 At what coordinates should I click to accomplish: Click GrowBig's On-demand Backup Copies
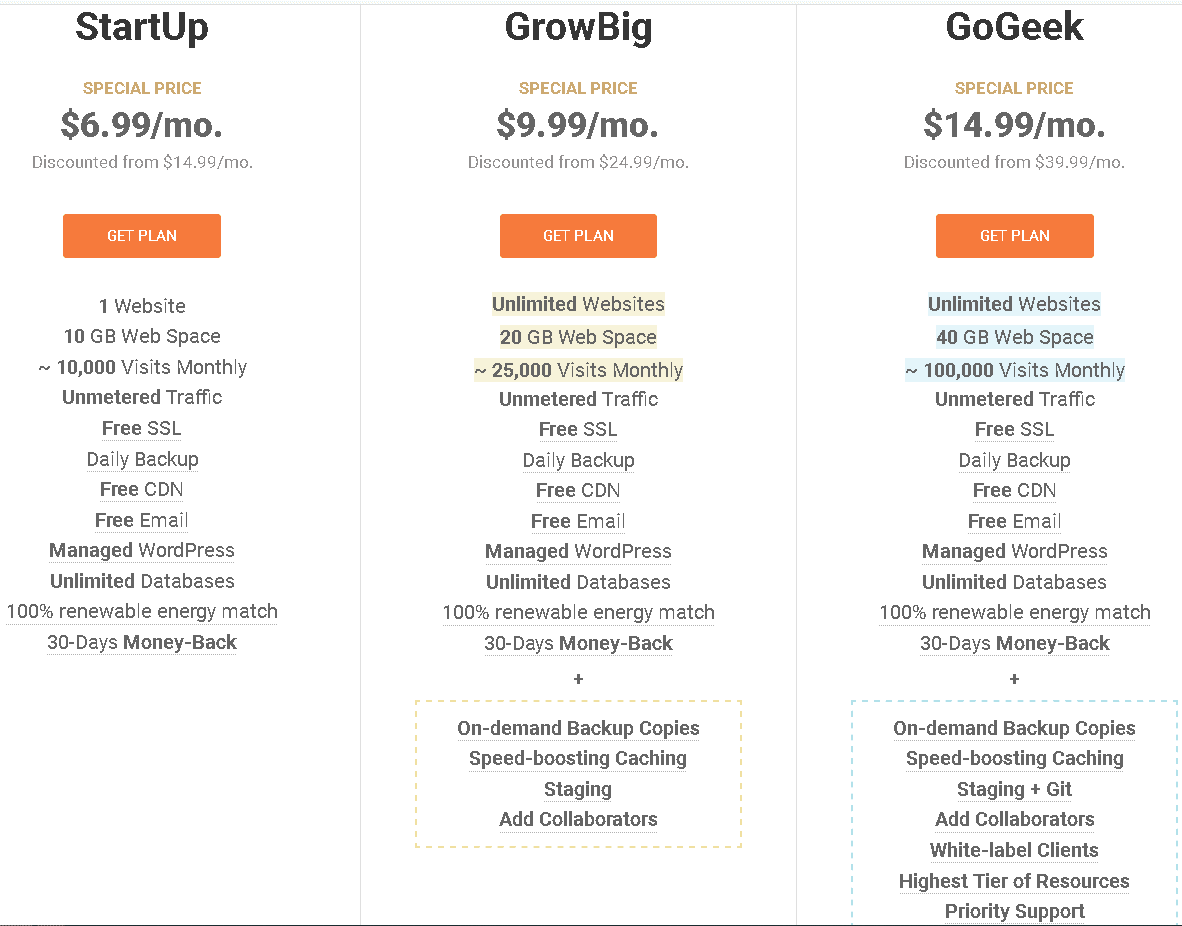pos(578,728)
